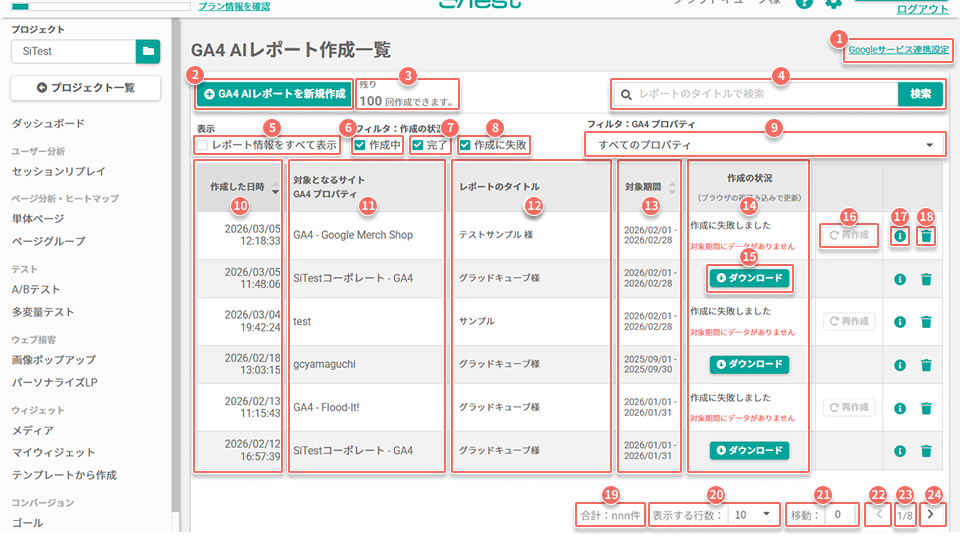Image resolution: width=960 pixels, height=536 pixels.
Task: Click テストサンプル 様 report title
Action: point(496,235)
